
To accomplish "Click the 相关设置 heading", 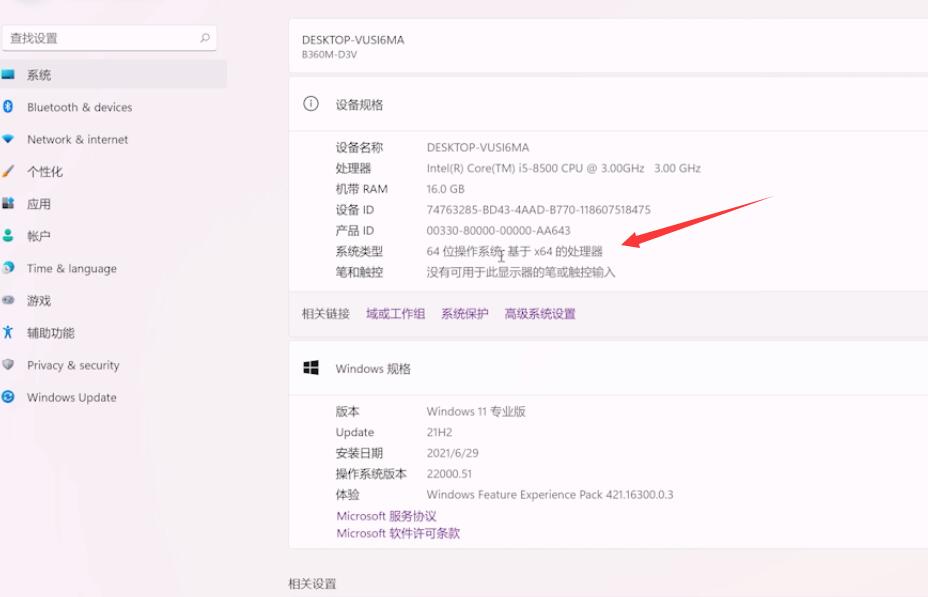I will pos(312,584).
